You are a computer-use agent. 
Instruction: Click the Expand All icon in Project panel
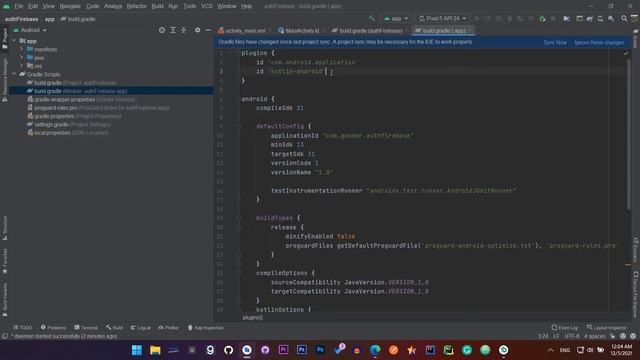[173, 30]
